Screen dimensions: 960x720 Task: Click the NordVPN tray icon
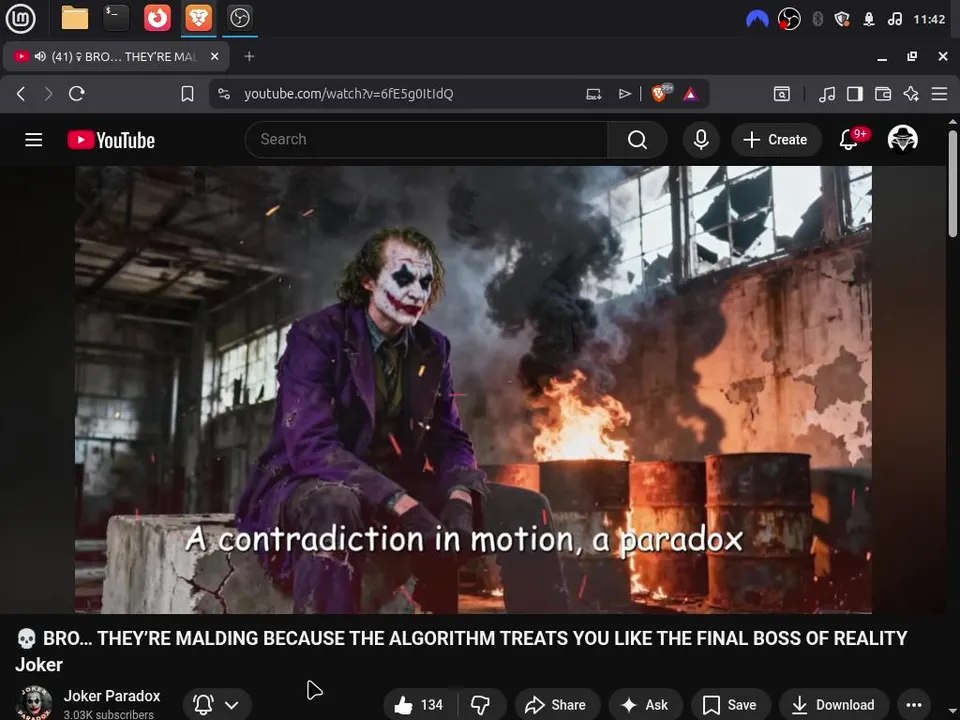757,20
